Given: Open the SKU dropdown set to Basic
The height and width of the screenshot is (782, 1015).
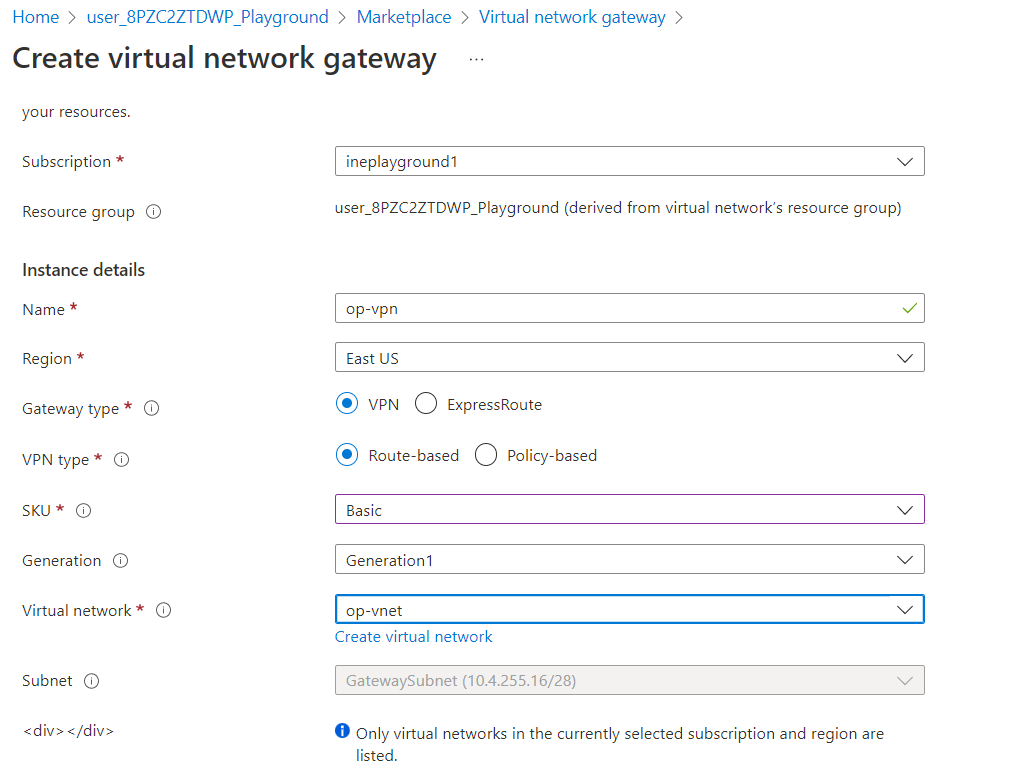Looking at the screenshot, I should [x=629, y=510].
